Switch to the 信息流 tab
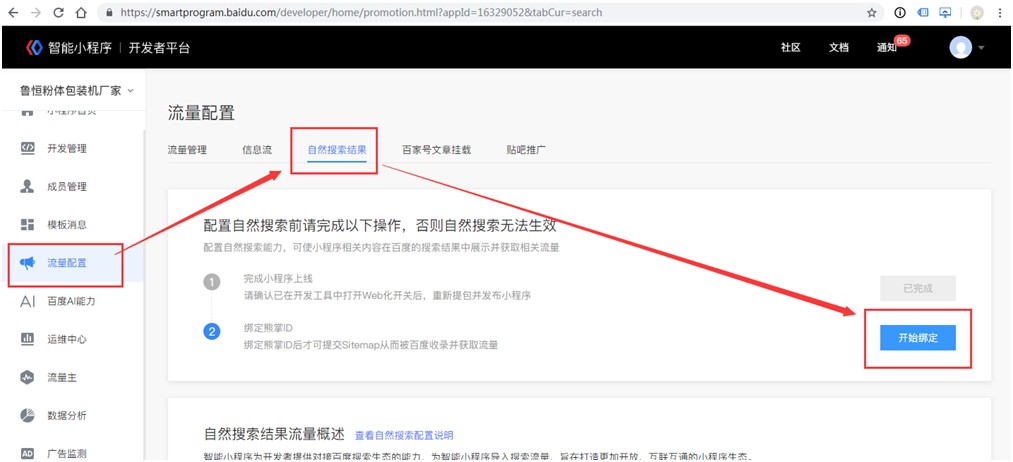Screen dimensions: 1013x462 [256, 150]
